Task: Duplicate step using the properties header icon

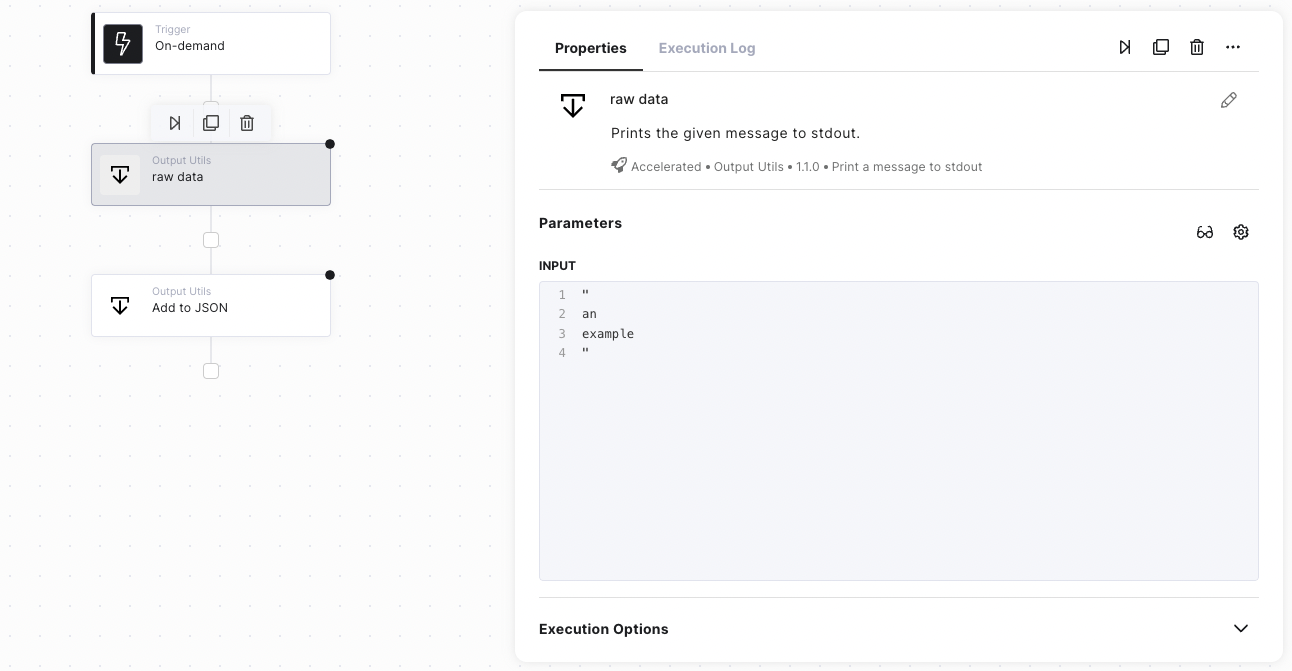Action: tap(1161, 47)
